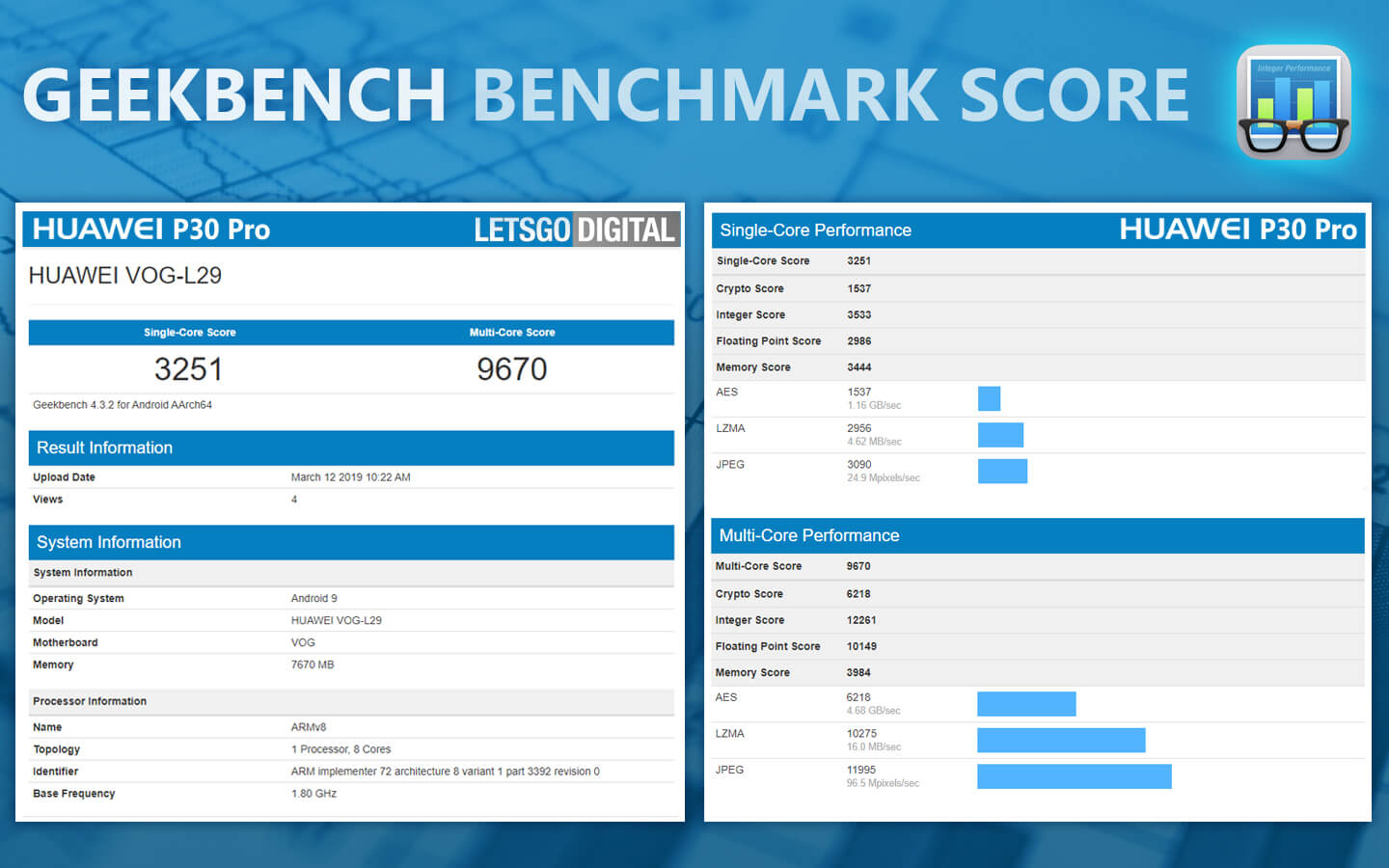Click the Geekbench app icon with glasses
This screenshot has width=1389, height=868.
[1294, 101]
